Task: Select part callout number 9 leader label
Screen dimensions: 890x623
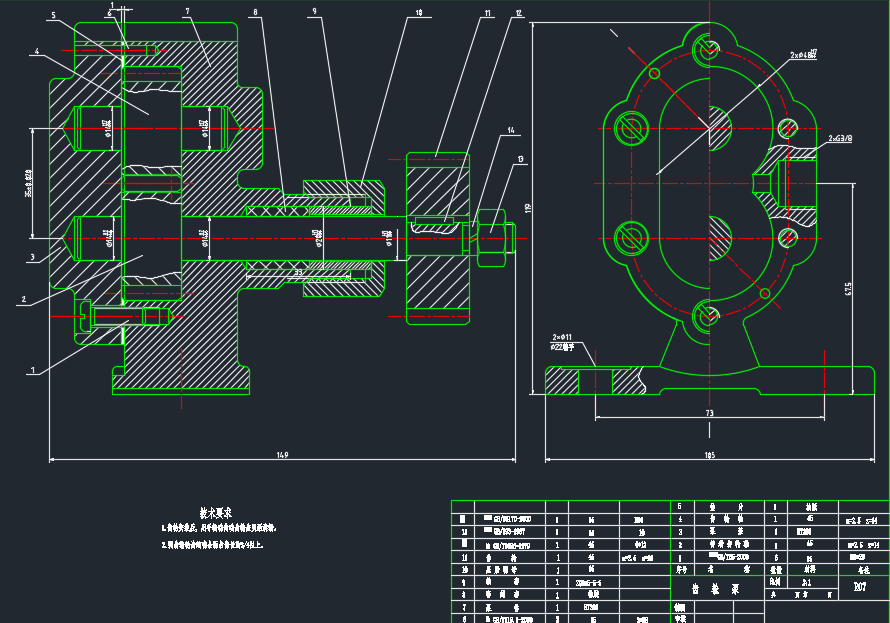Action: coord(314,11)
